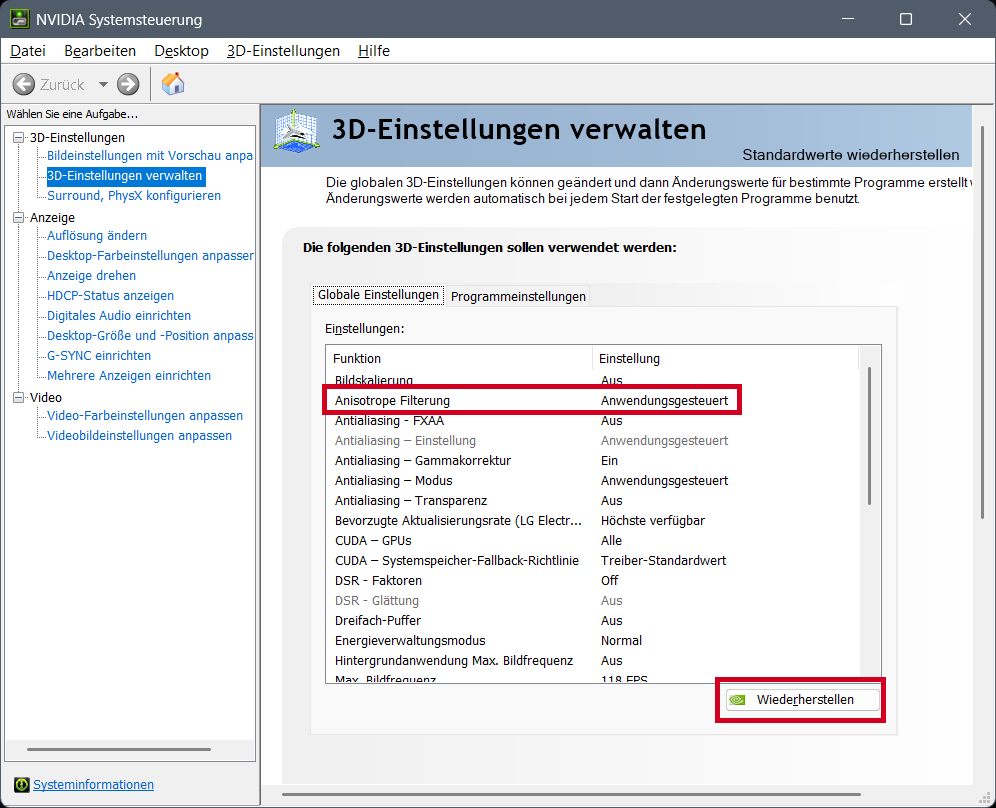Image resolution: width=996 pixels, height=808 pixels.
Task: Select the Energieverwaltungsmodus row
Action: [593, 641]
